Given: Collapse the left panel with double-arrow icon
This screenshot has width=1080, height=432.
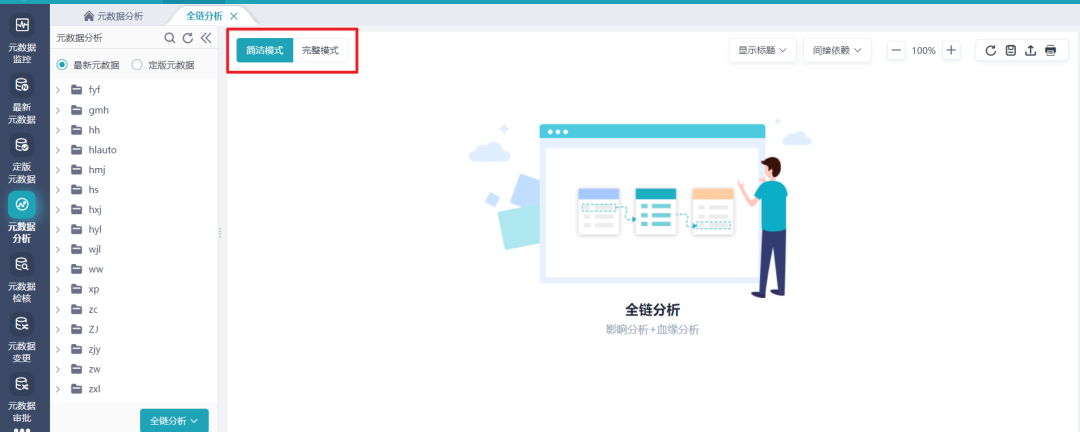Looking at the screenshot, I should click(x=206, y=38).
